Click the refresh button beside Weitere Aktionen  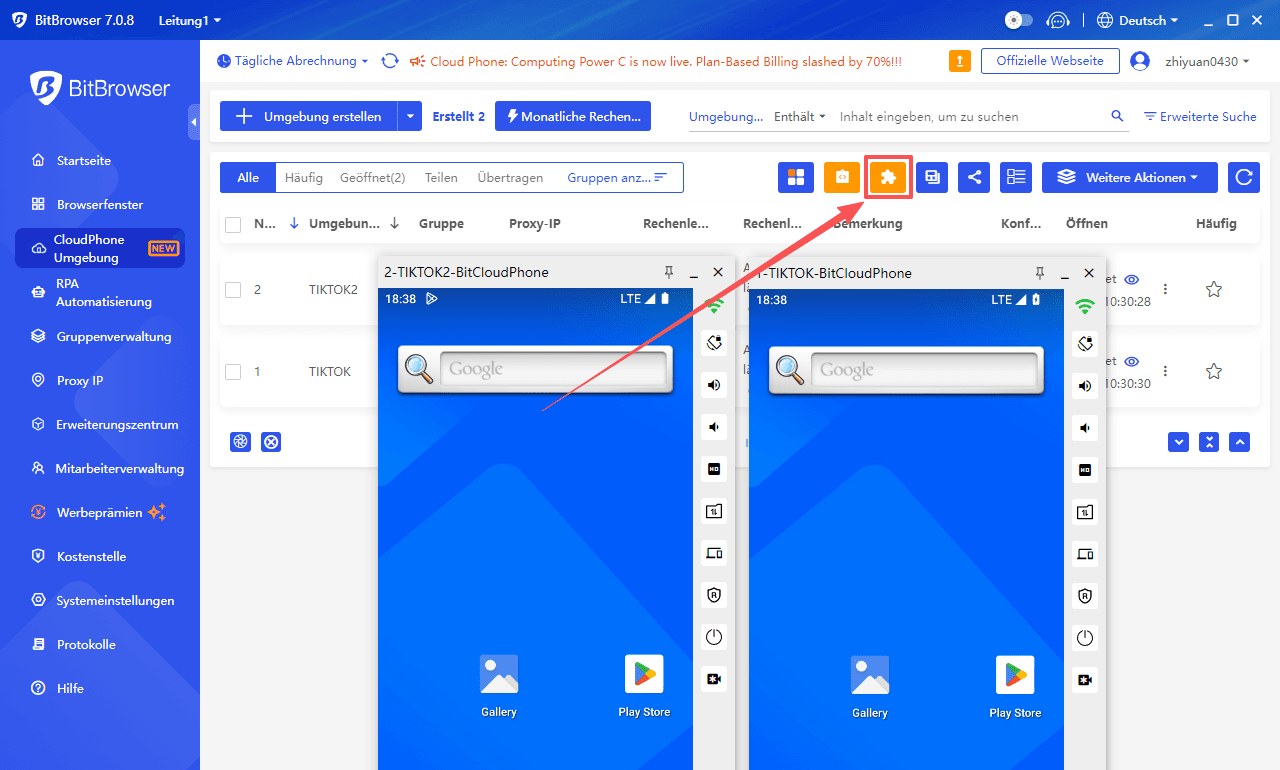tap(1243, 178)
